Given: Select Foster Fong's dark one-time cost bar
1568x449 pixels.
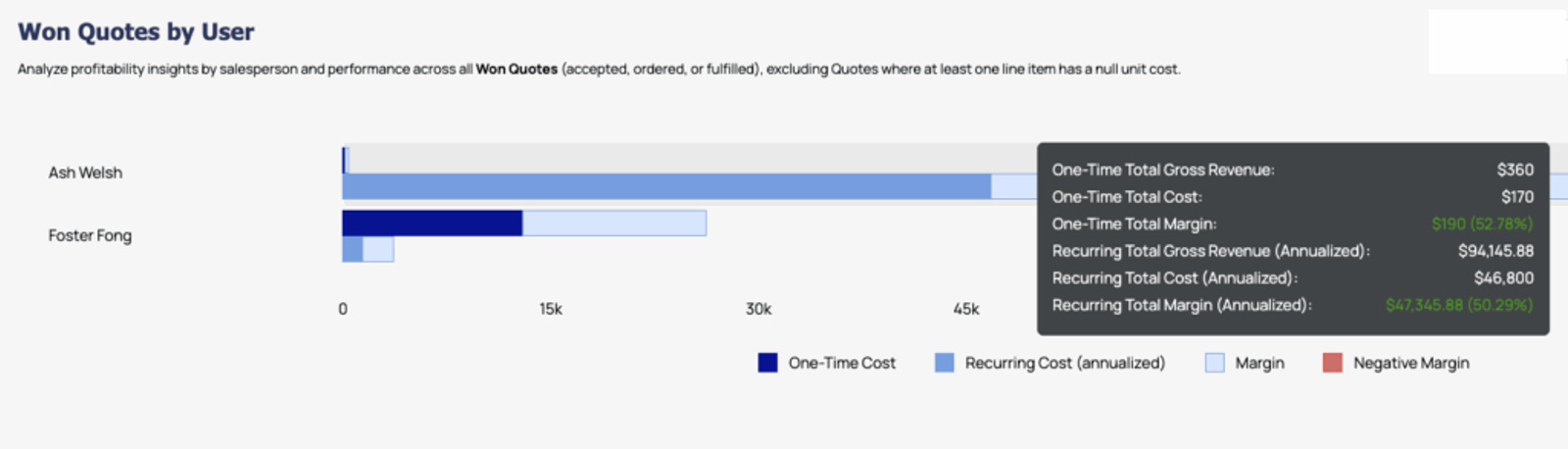Looking at the screenshot, I should (x=432, y=223).
